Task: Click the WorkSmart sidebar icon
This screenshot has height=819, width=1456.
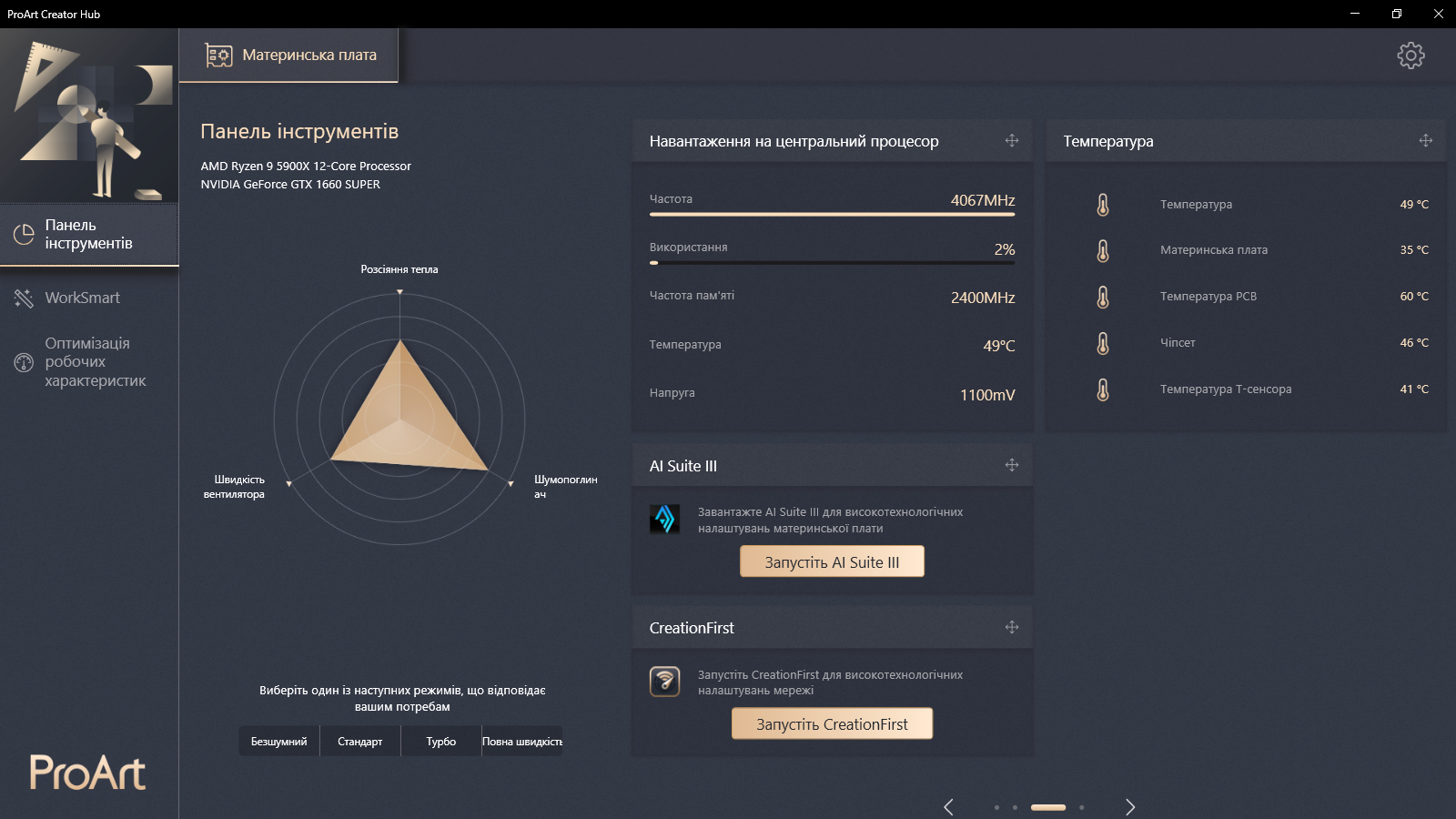Action: (24, 298)
